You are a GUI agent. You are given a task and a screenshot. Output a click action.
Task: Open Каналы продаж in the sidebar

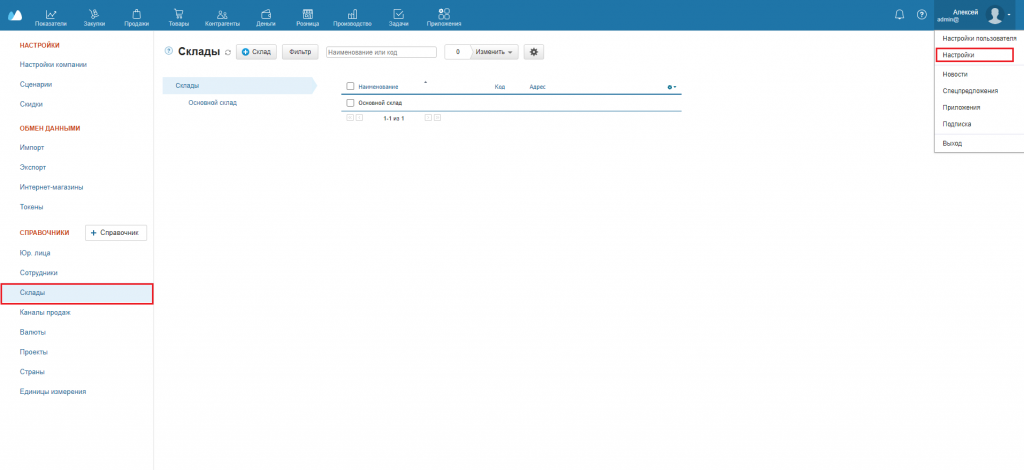[45, 312]
